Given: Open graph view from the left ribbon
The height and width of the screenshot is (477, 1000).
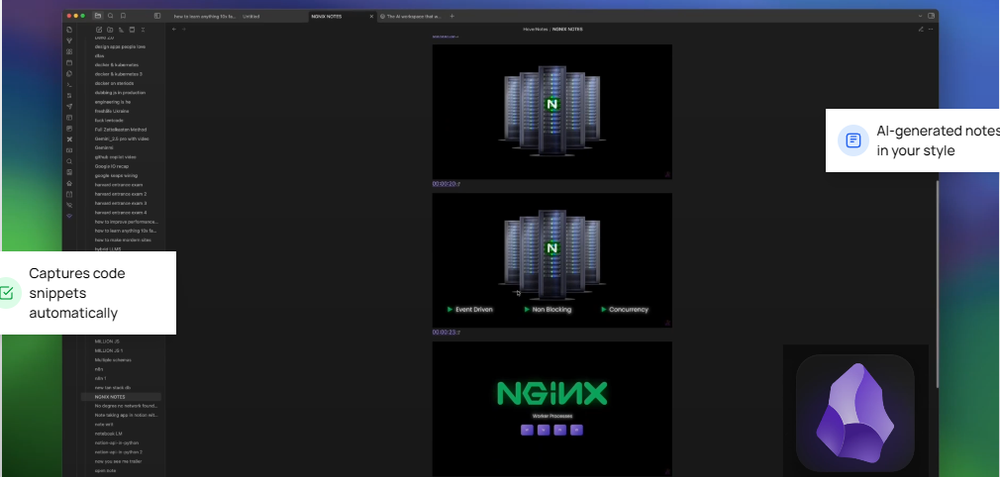Looking at the screenshot, I should click(x=69, y=41).
